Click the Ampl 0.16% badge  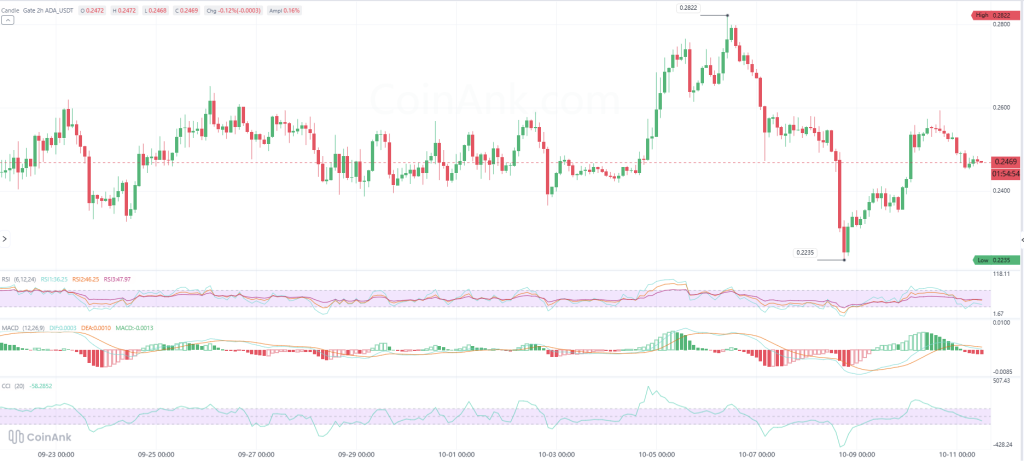point(283,11)
